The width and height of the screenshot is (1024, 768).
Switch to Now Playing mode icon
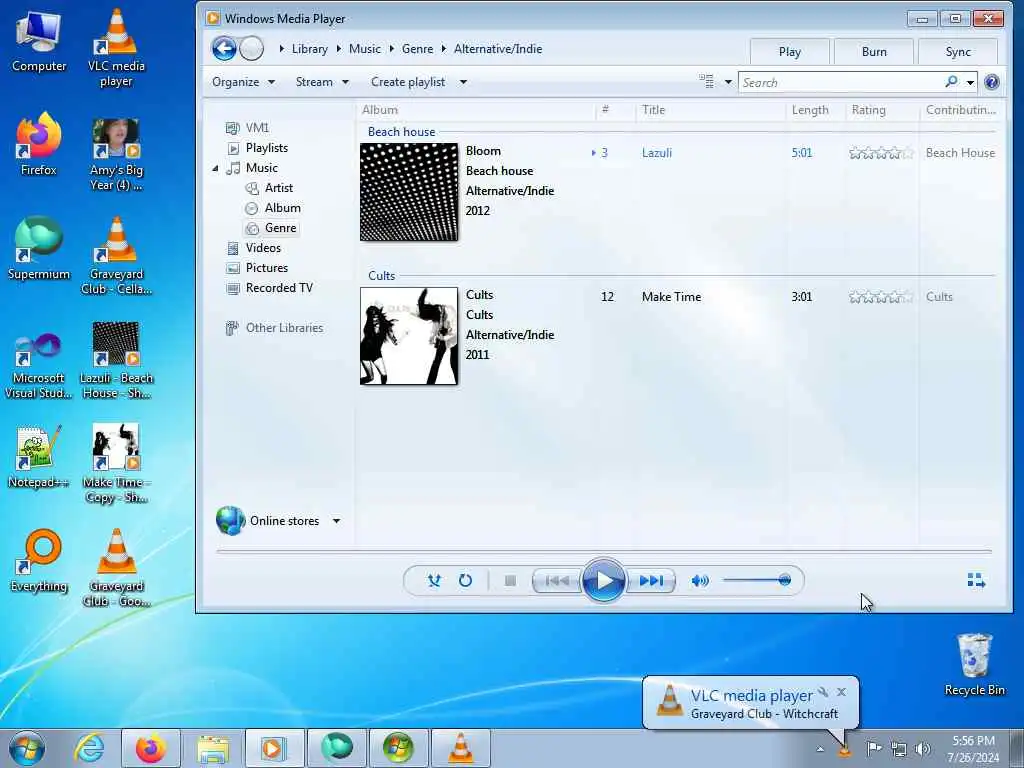(976, 580)
